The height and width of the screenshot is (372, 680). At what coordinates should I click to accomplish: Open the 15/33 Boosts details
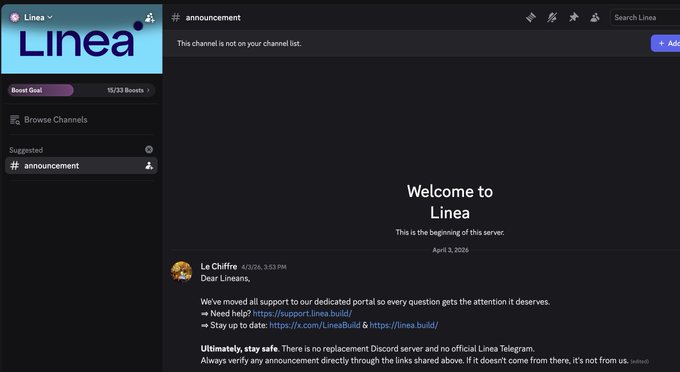[128, 90]
